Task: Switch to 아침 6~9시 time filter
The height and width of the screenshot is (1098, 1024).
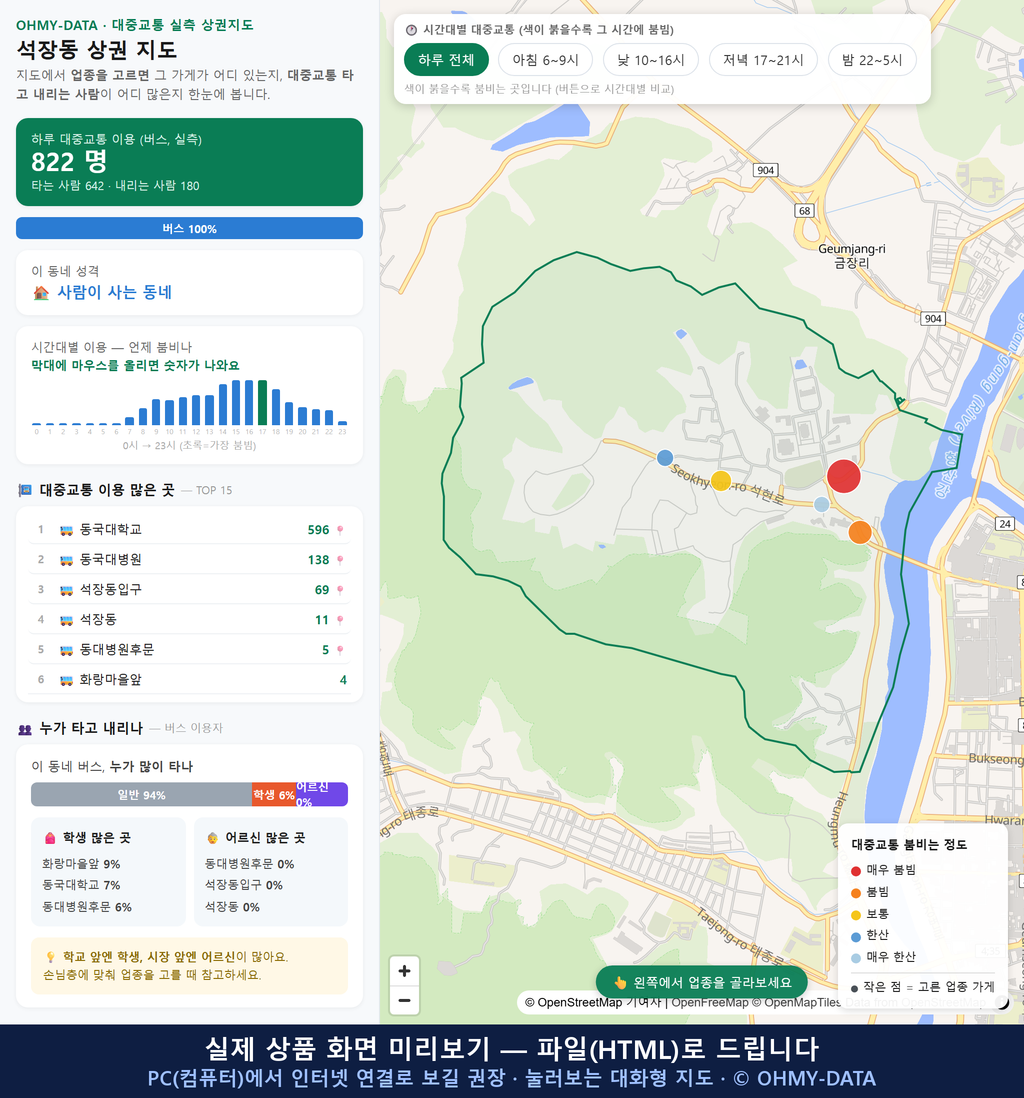Action: tap(546, 60)
